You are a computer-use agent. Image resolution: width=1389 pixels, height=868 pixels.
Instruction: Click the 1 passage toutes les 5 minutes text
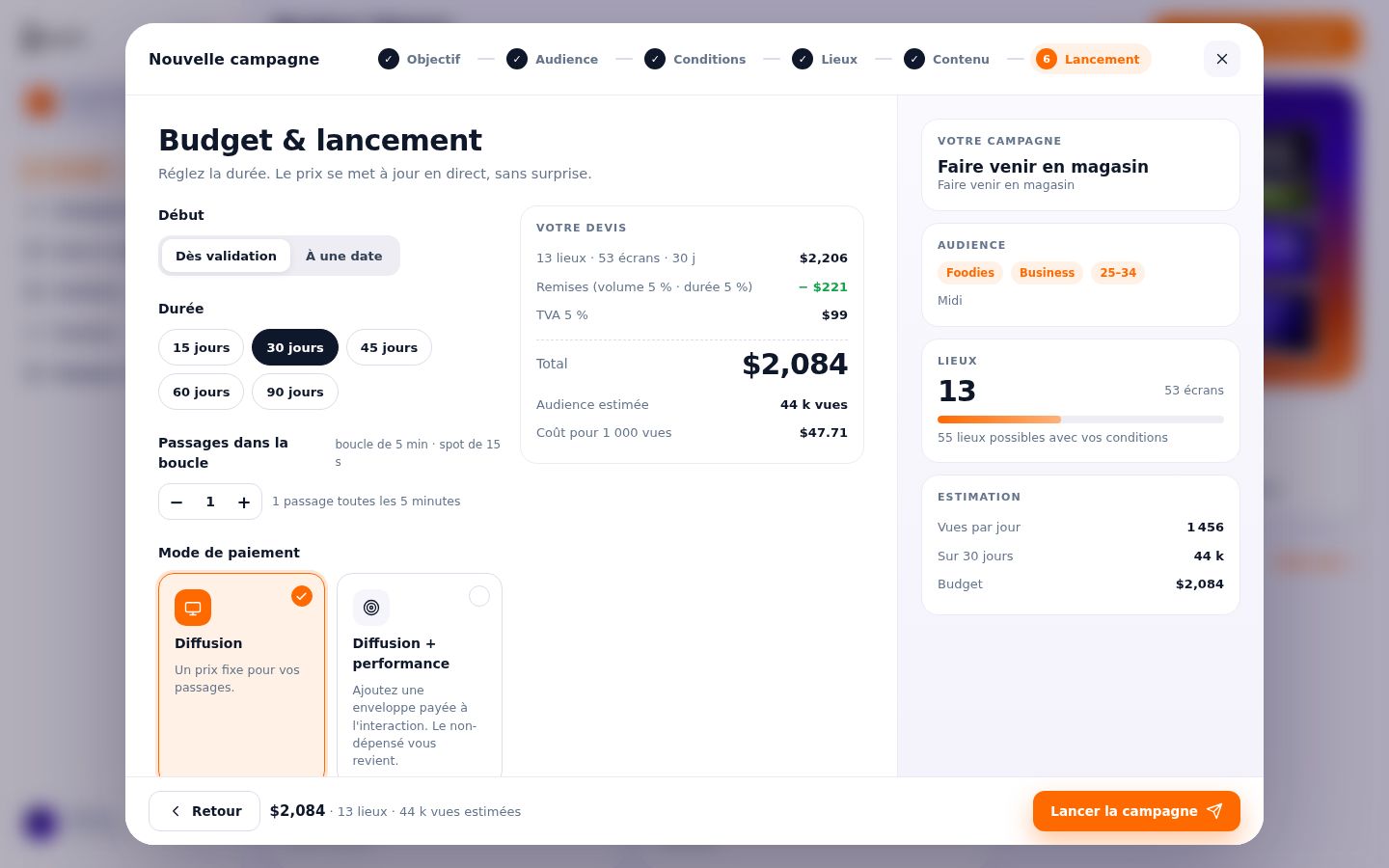point(367,502)
